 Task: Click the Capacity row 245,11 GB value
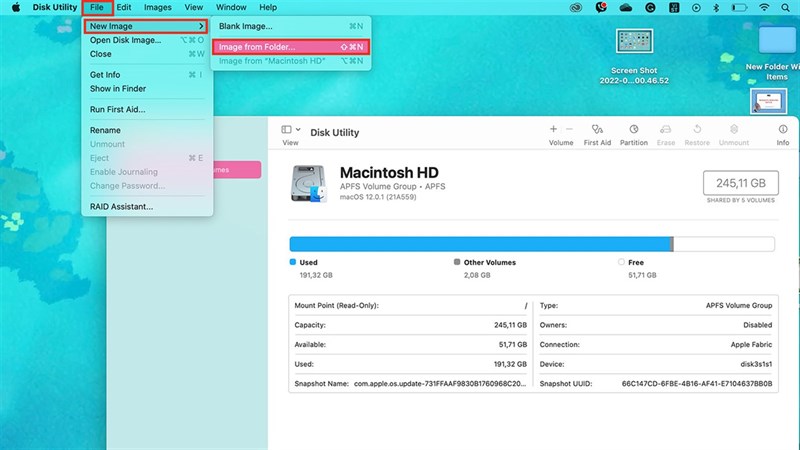(510, 325)
